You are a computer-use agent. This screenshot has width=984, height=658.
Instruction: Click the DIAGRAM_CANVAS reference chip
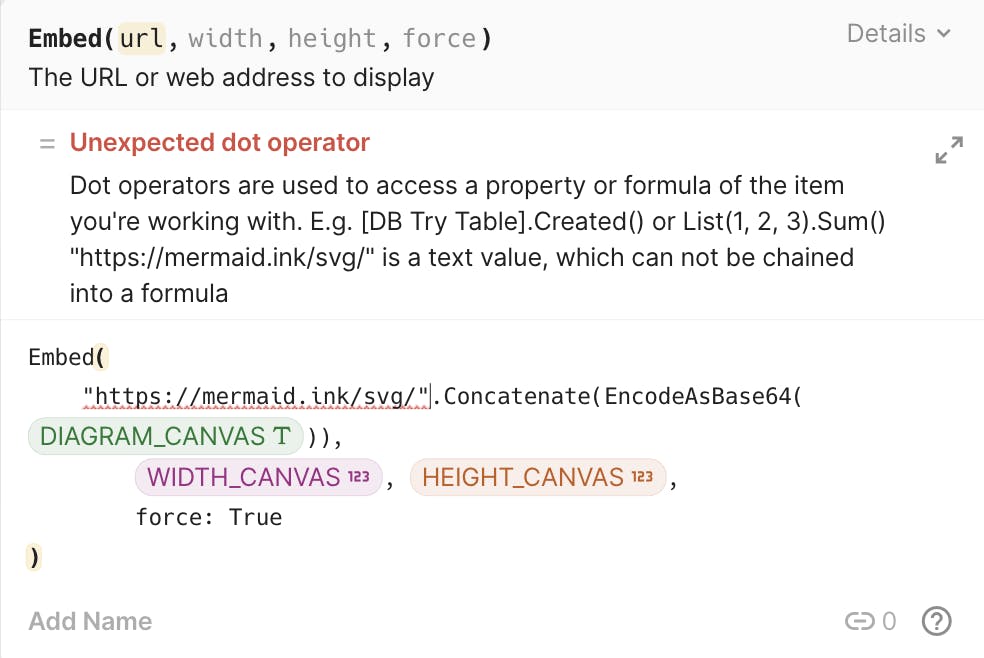(x=166, y=436)
